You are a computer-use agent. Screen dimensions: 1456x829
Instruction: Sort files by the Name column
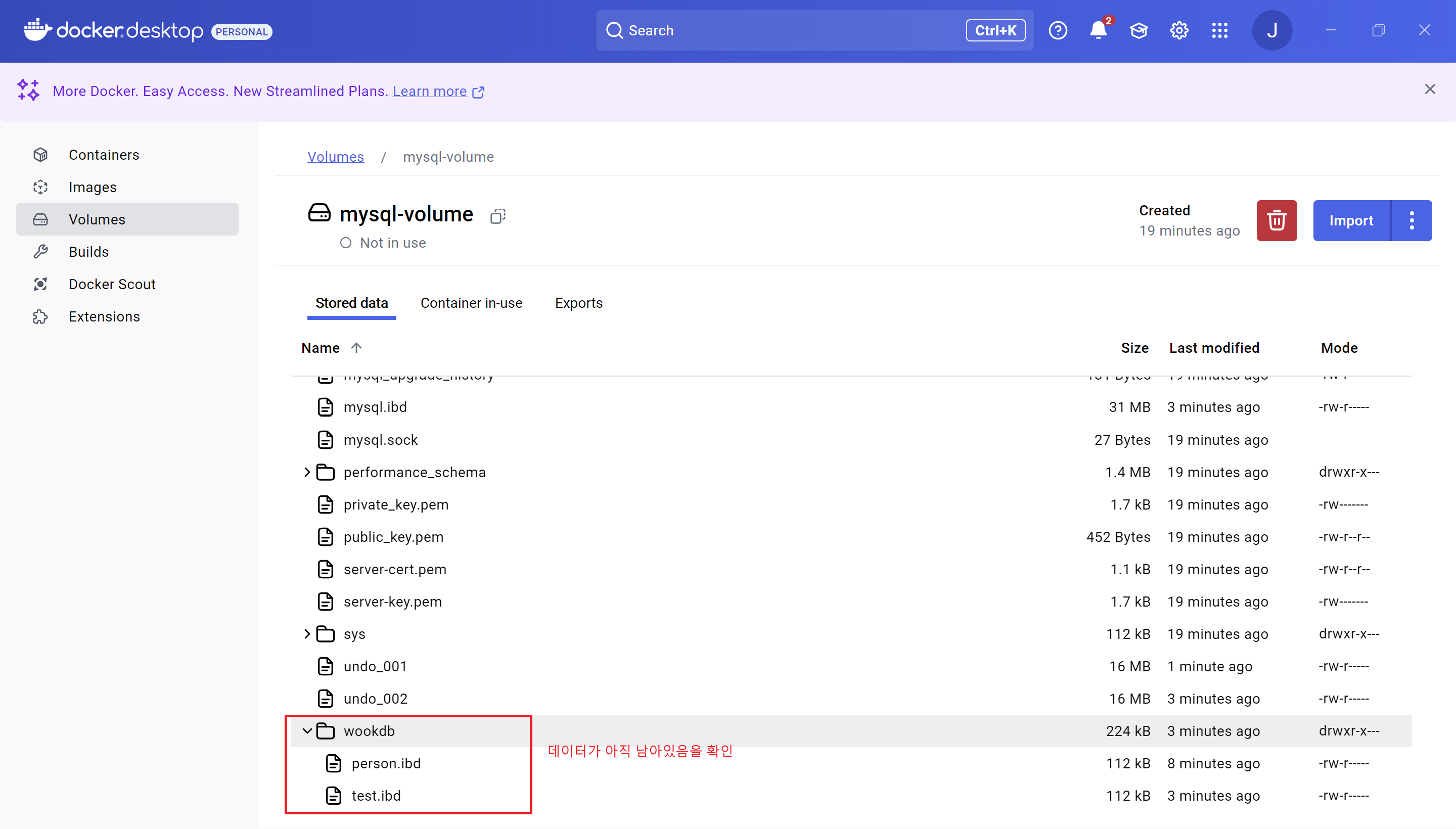point(321,348)
